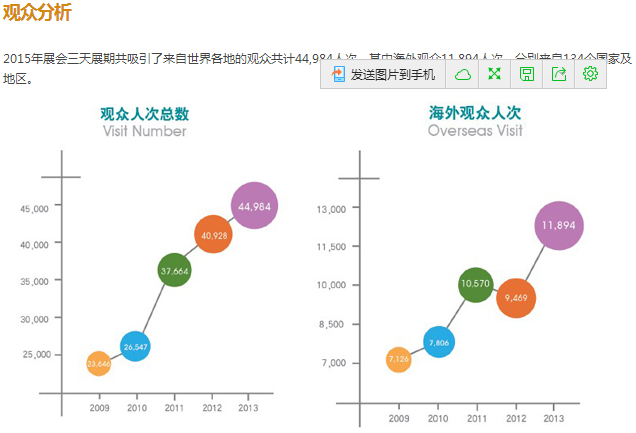636x433 pixels.
Task: Select the blue 7,806 overseas bubble
Action: (438, 343)
